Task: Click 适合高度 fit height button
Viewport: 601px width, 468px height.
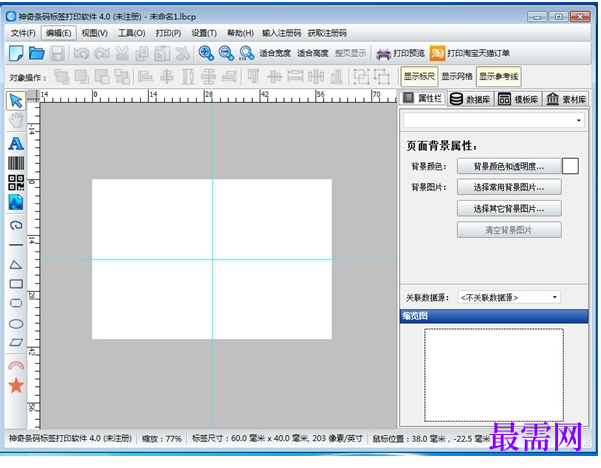Action: point(312,53)
